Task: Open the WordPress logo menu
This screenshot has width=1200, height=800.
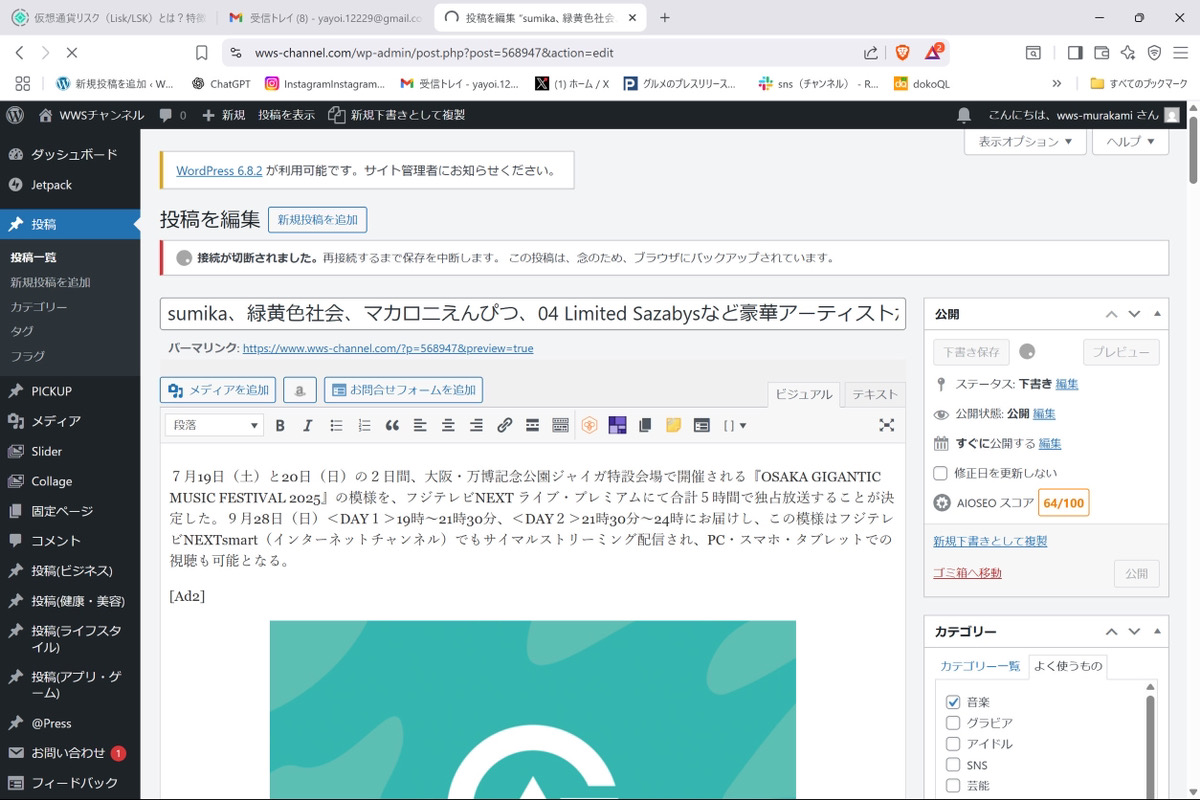Action: (x=15, y=115)
